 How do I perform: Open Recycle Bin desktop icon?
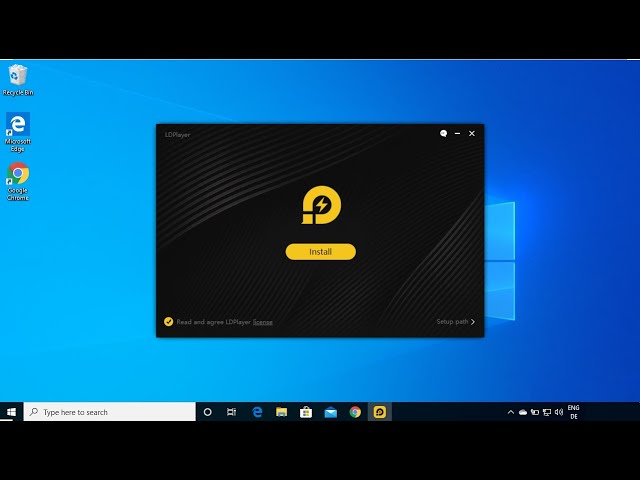18,80
